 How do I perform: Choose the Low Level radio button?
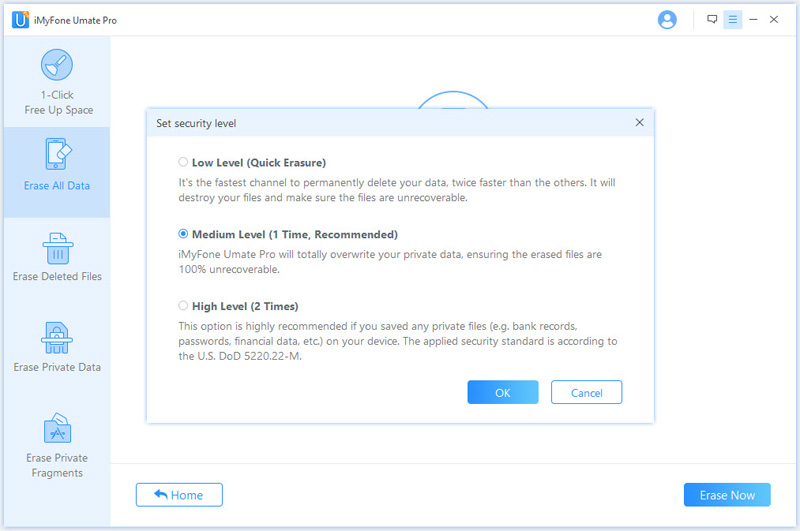183,162
